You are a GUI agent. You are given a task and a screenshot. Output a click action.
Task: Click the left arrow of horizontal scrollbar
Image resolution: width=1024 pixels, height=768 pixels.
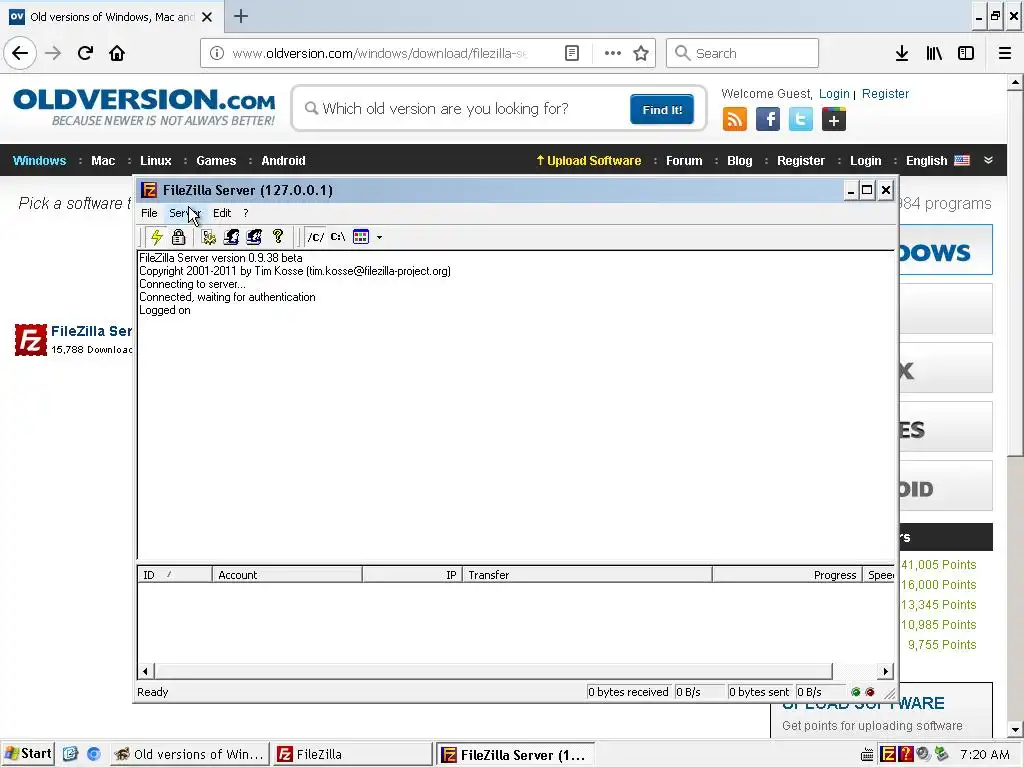tap(145, 671)
